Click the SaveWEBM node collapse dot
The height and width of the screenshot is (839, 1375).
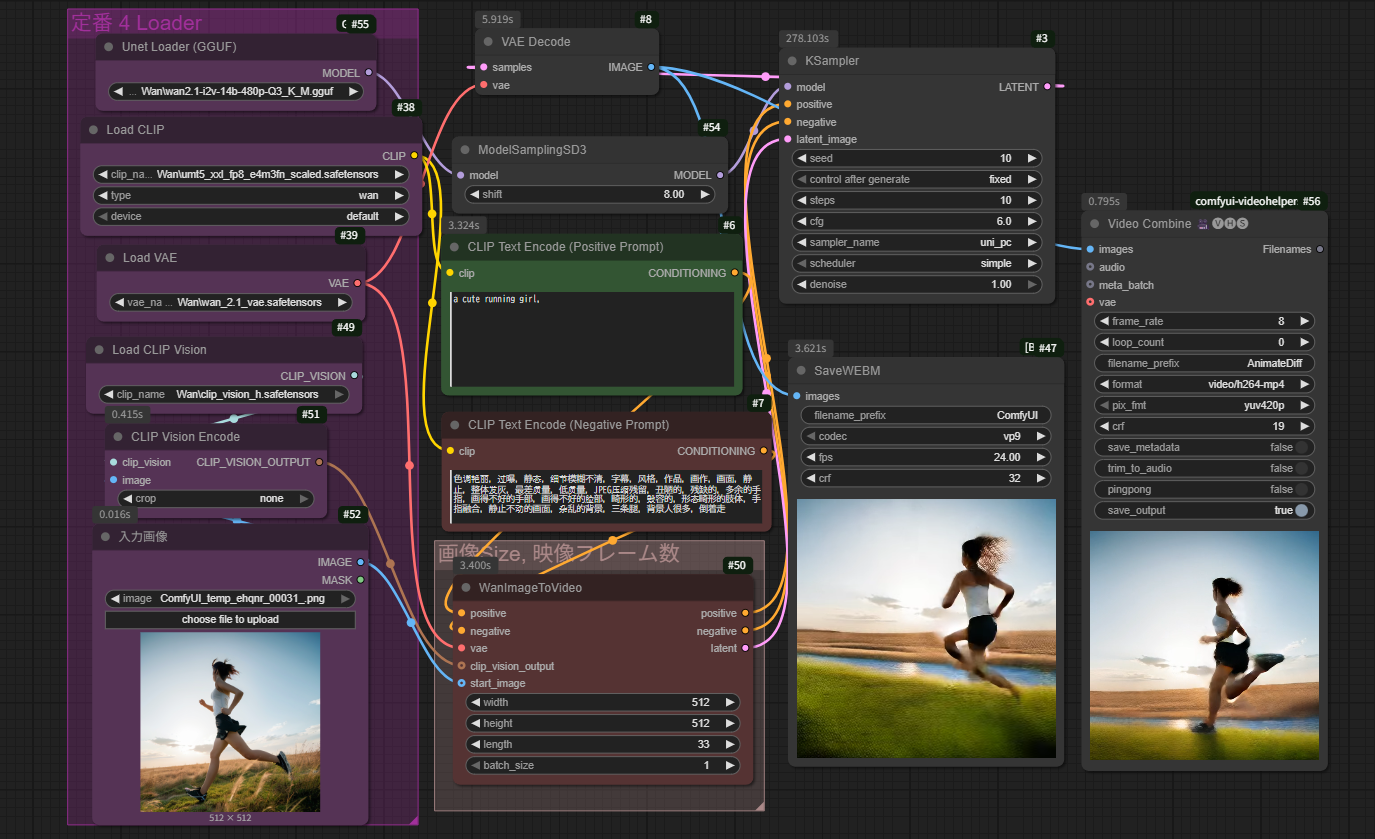(x=802, y=371)
